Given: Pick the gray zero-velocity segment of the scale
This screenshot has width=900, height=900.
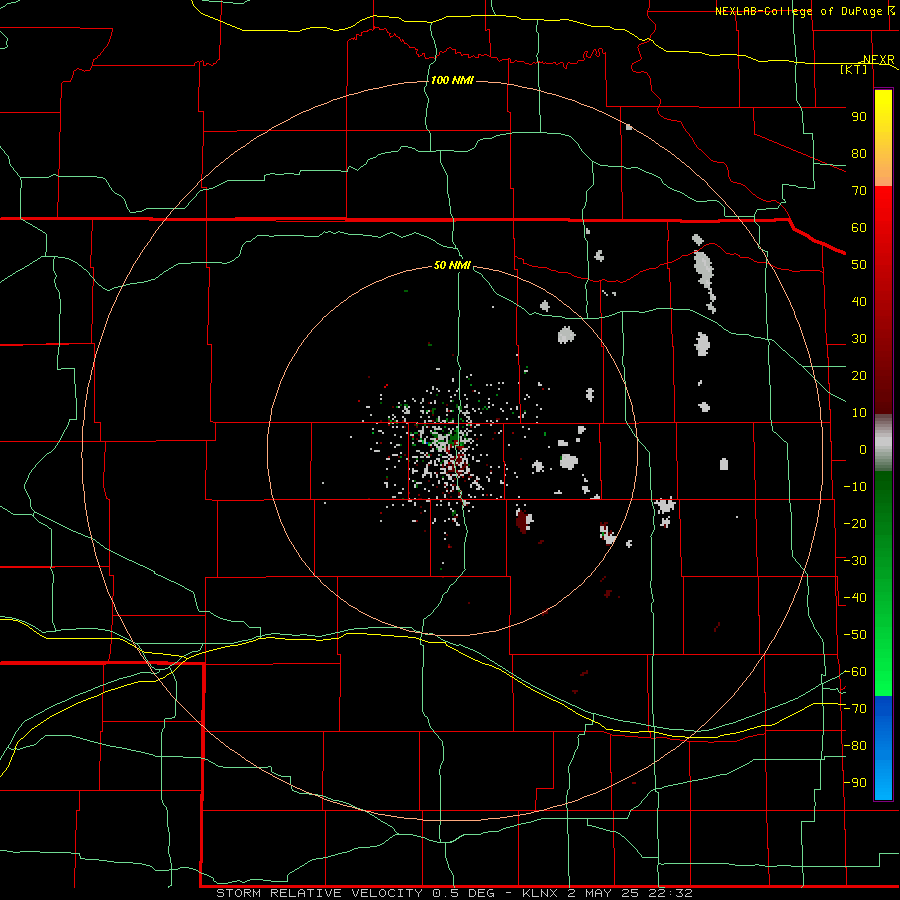Looking at the screenshot, I should coord(883,443).
